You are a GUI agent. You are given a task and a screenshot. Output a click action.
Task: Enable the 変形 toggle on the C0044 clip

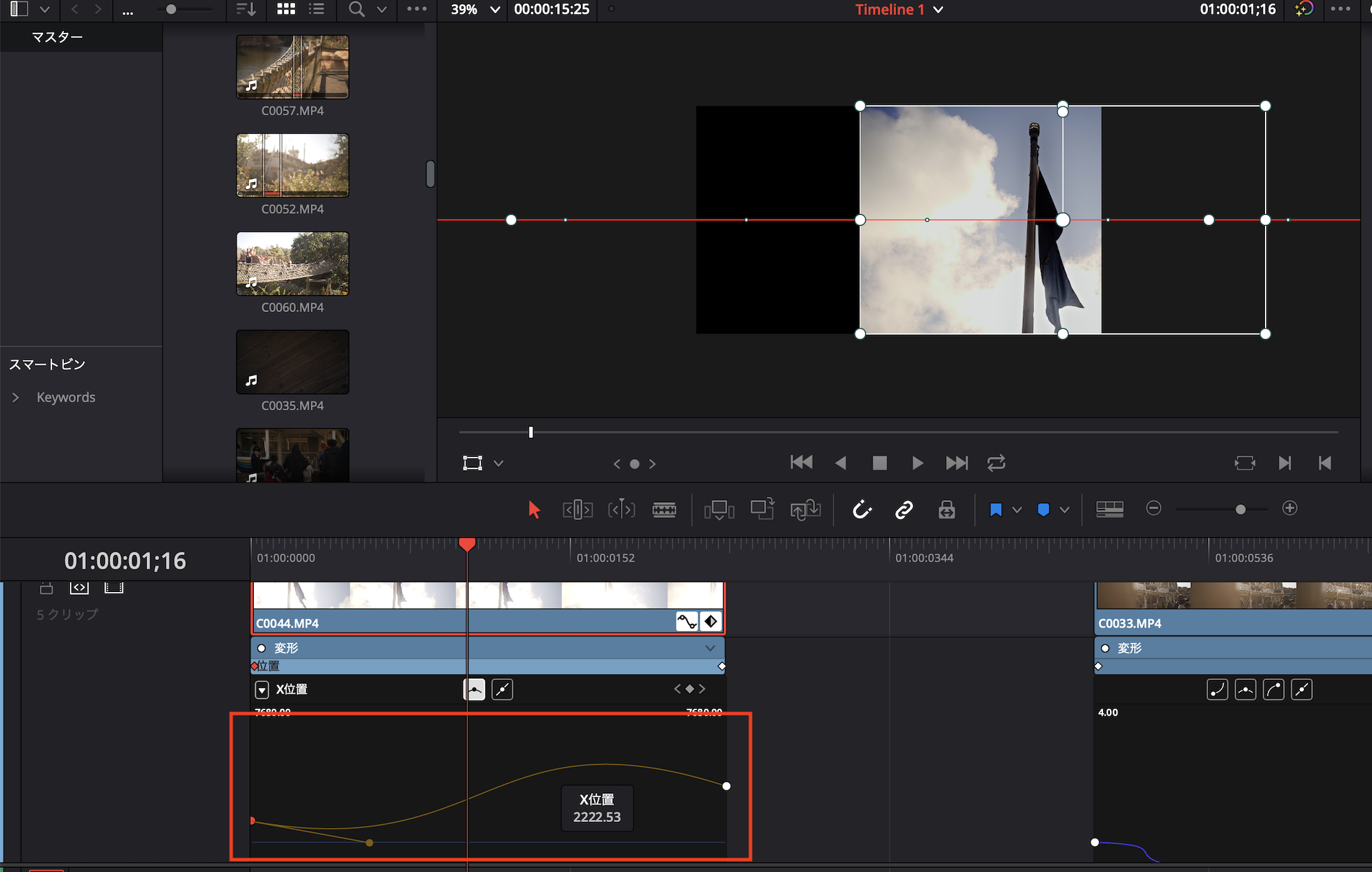tap(261, 648)
